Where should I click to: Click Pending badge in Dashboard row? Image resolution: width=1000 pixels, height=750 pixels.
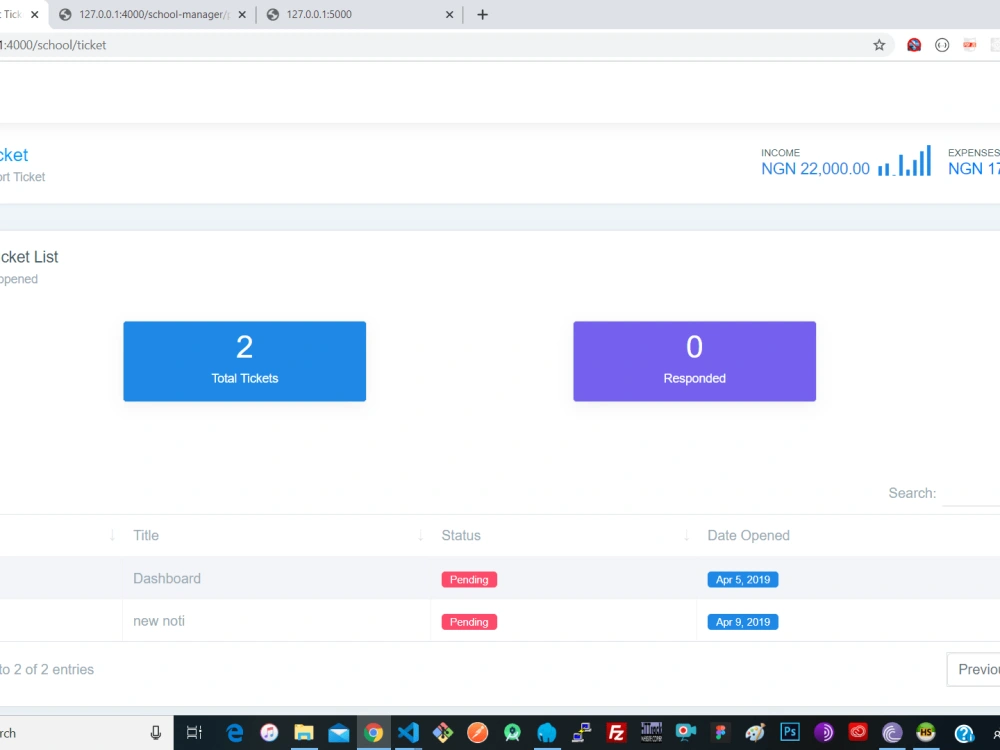[x=469, y=579]
